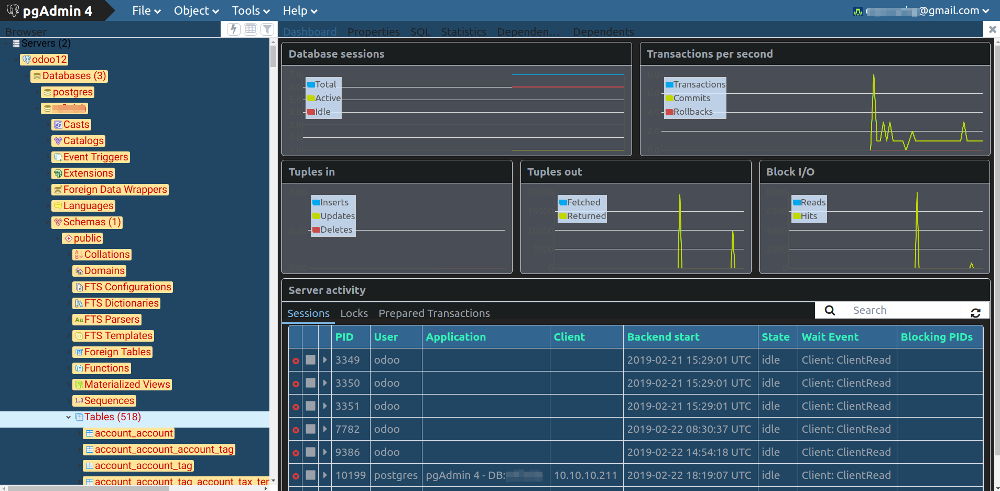Select the Sequences tree node
1000x491 pixels.
click(x=104, y=400)
